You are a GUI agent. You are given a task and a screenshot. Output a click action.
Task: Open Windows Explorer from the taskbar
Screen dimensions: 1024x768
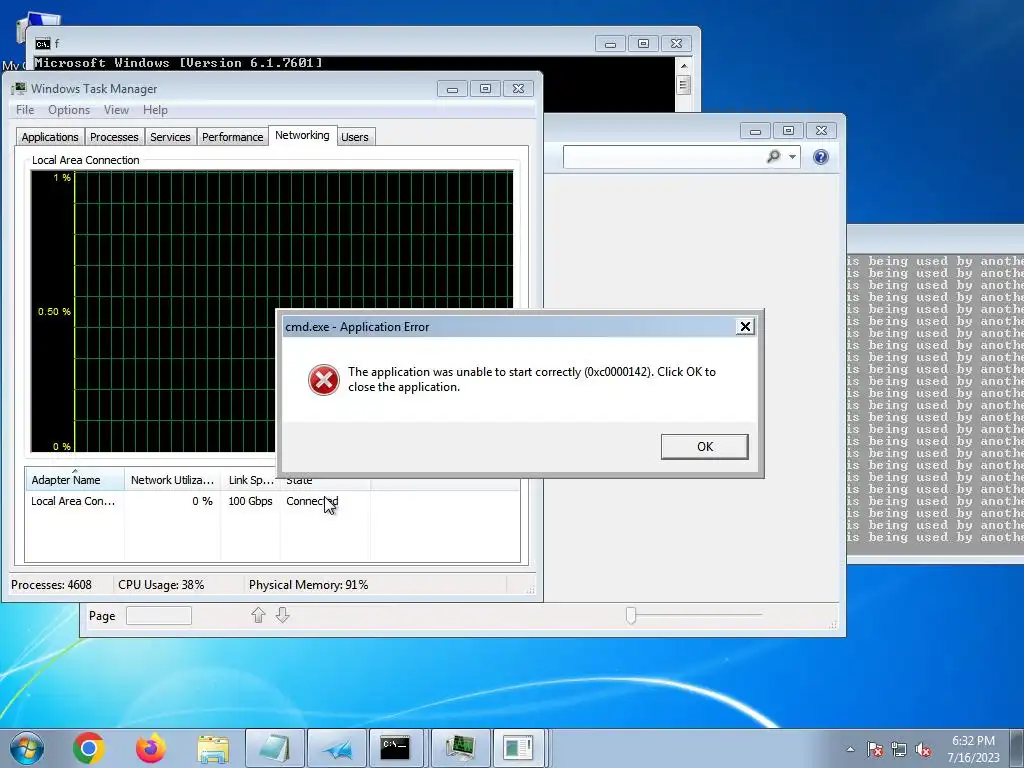213,748
